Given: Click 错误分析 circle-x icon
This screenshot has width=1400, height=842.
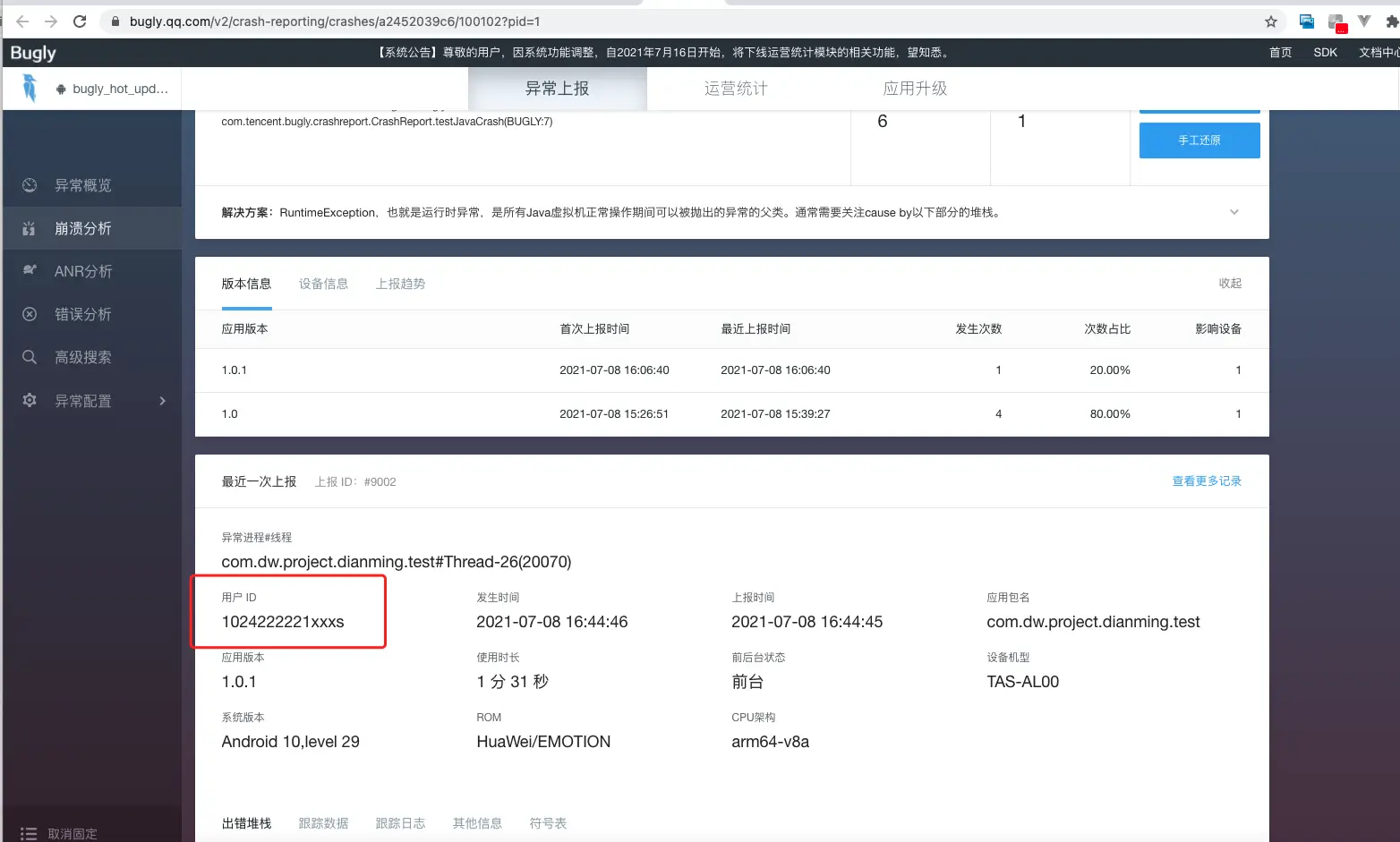Looking at the screenshot, I should [x=30, y=314].
